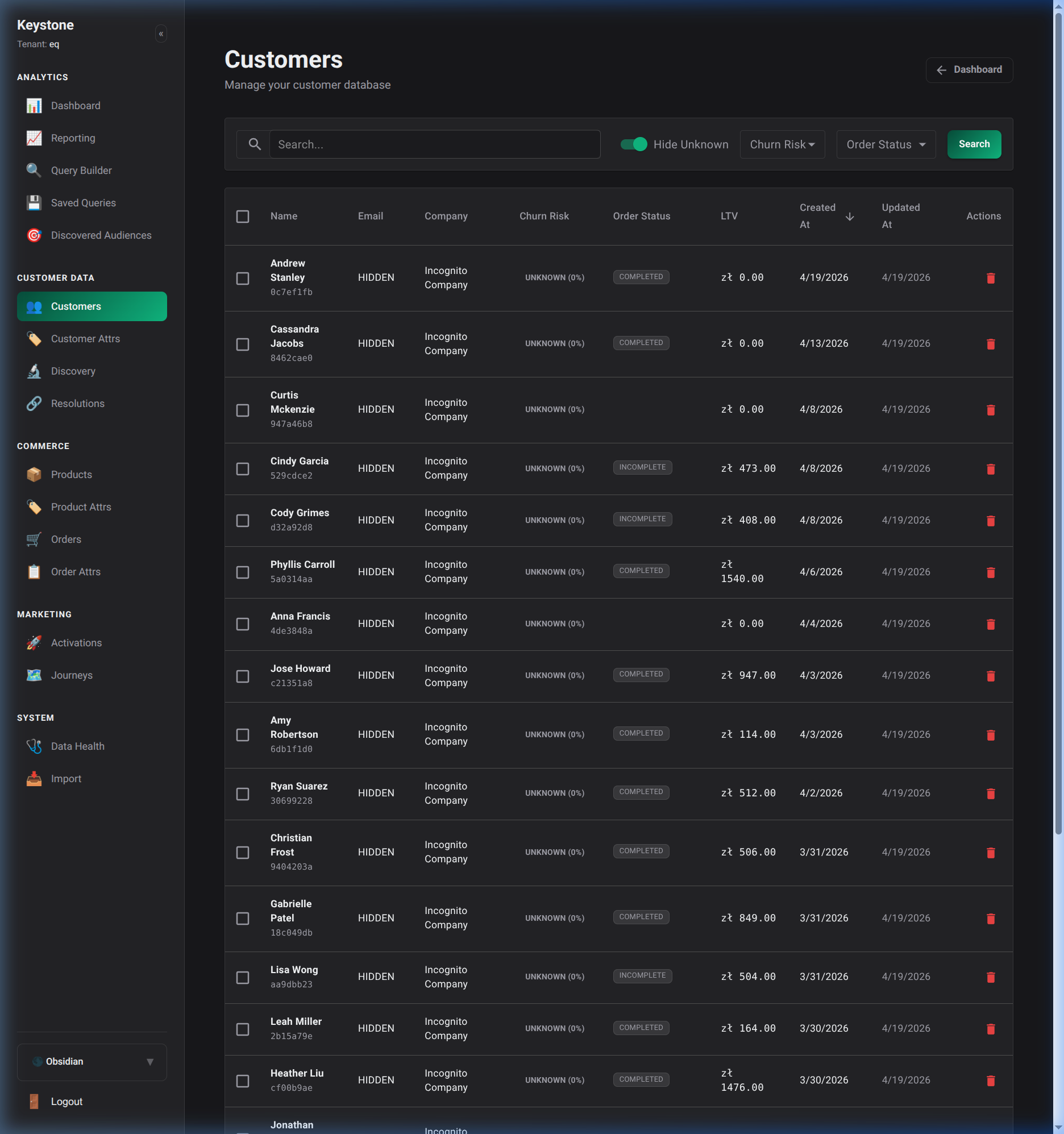Delete Cindy Garcia using the trash icon

(x=991, y=469)
